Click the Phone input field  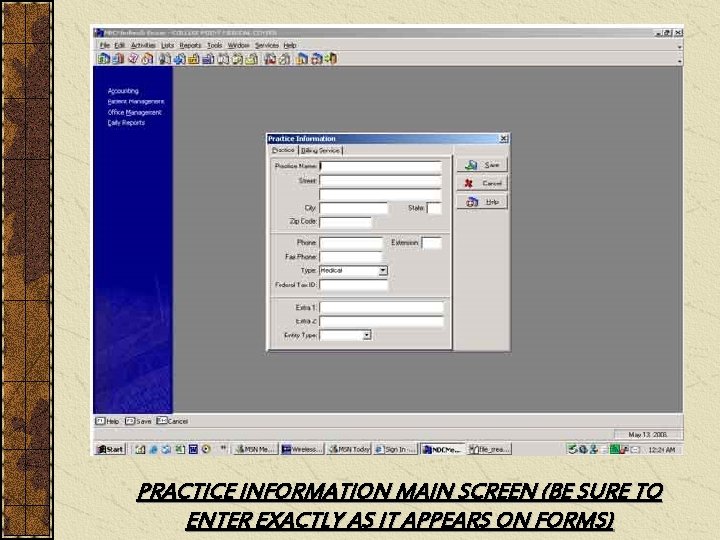351,243
